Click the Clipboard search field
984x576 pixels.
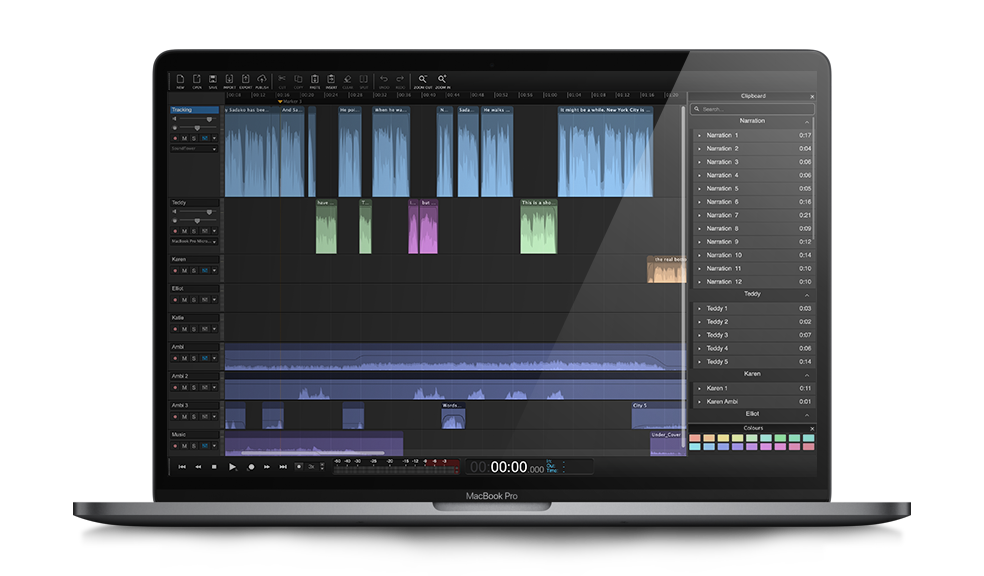[752, 108]
